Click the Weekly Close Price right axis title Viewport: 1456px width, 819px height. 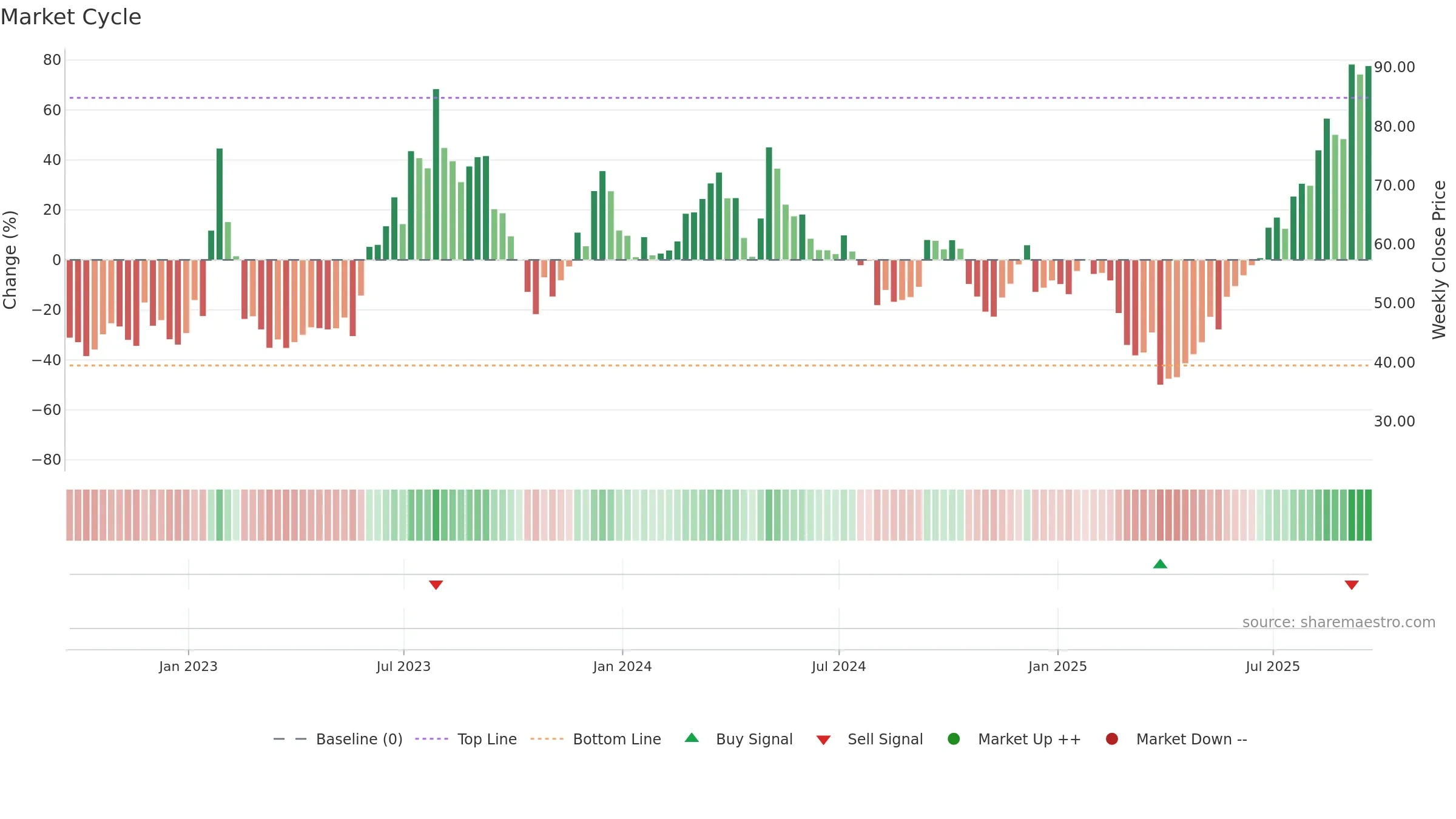(1439, 260)
